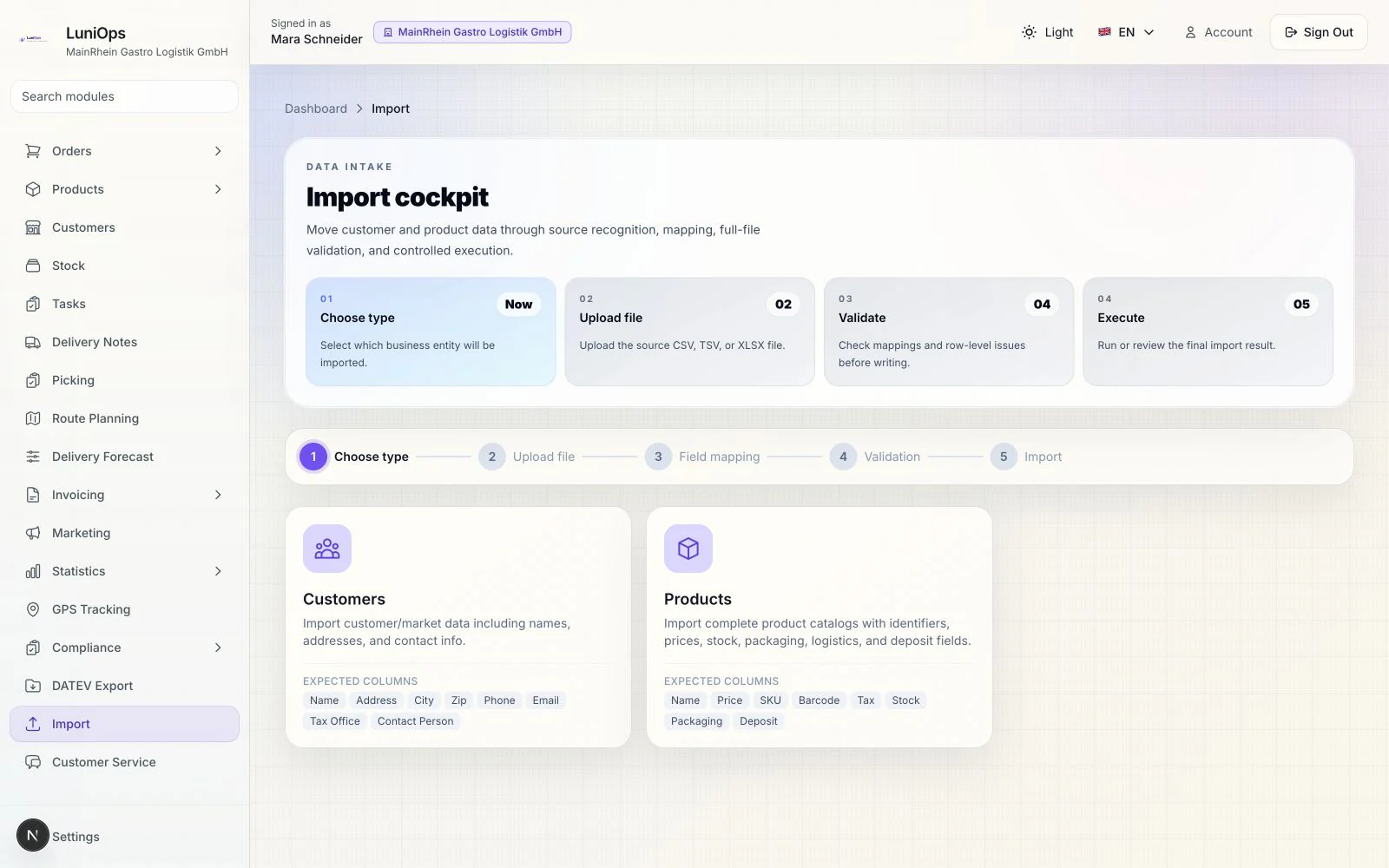Open the Route Planning map icon
Image resolution: width=1389 pixels, height=868 pixels.
[x=33, y=418]
